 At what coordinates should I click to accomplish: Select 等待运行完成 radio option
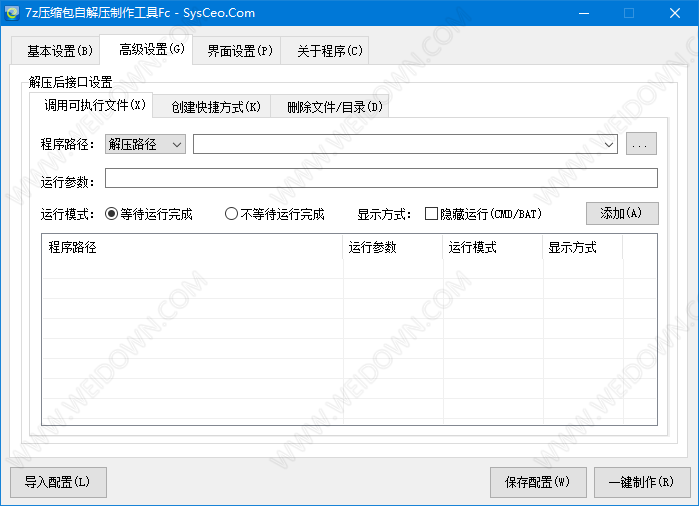pos(112,214)
